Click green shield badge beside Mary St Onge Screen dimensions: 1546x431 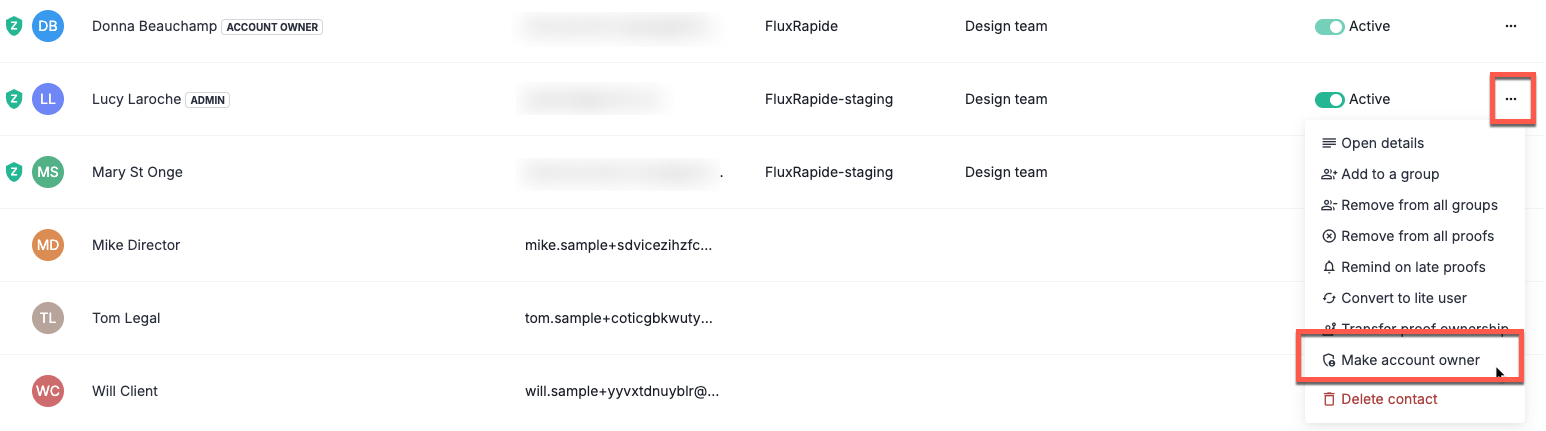(14, 172)
